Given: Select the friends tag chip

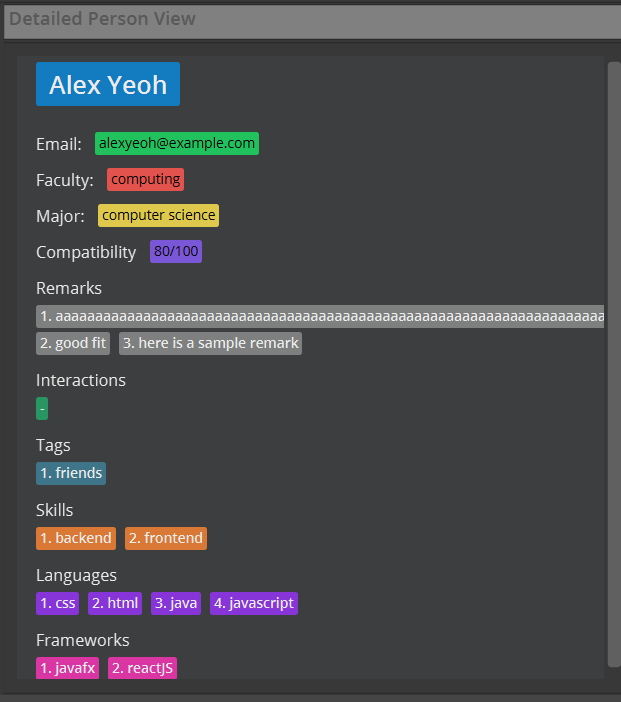Looking at the screenshot, I should click(x=71, y=473).
